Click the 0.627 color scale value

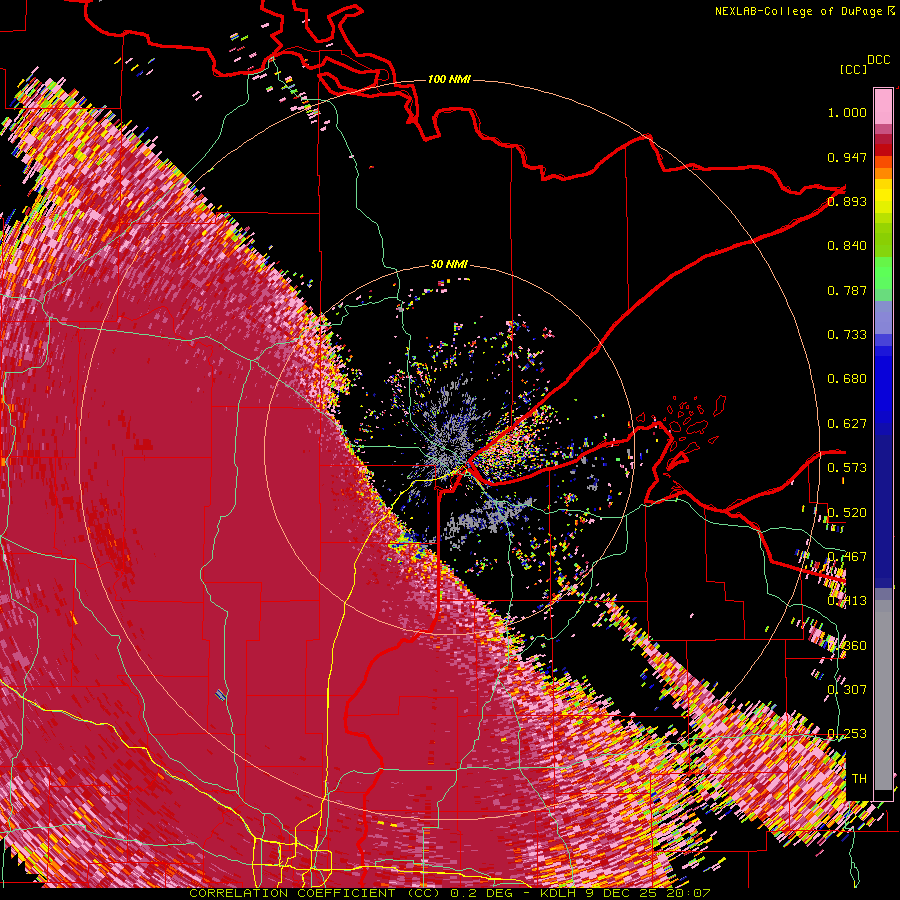coord(847,424)
